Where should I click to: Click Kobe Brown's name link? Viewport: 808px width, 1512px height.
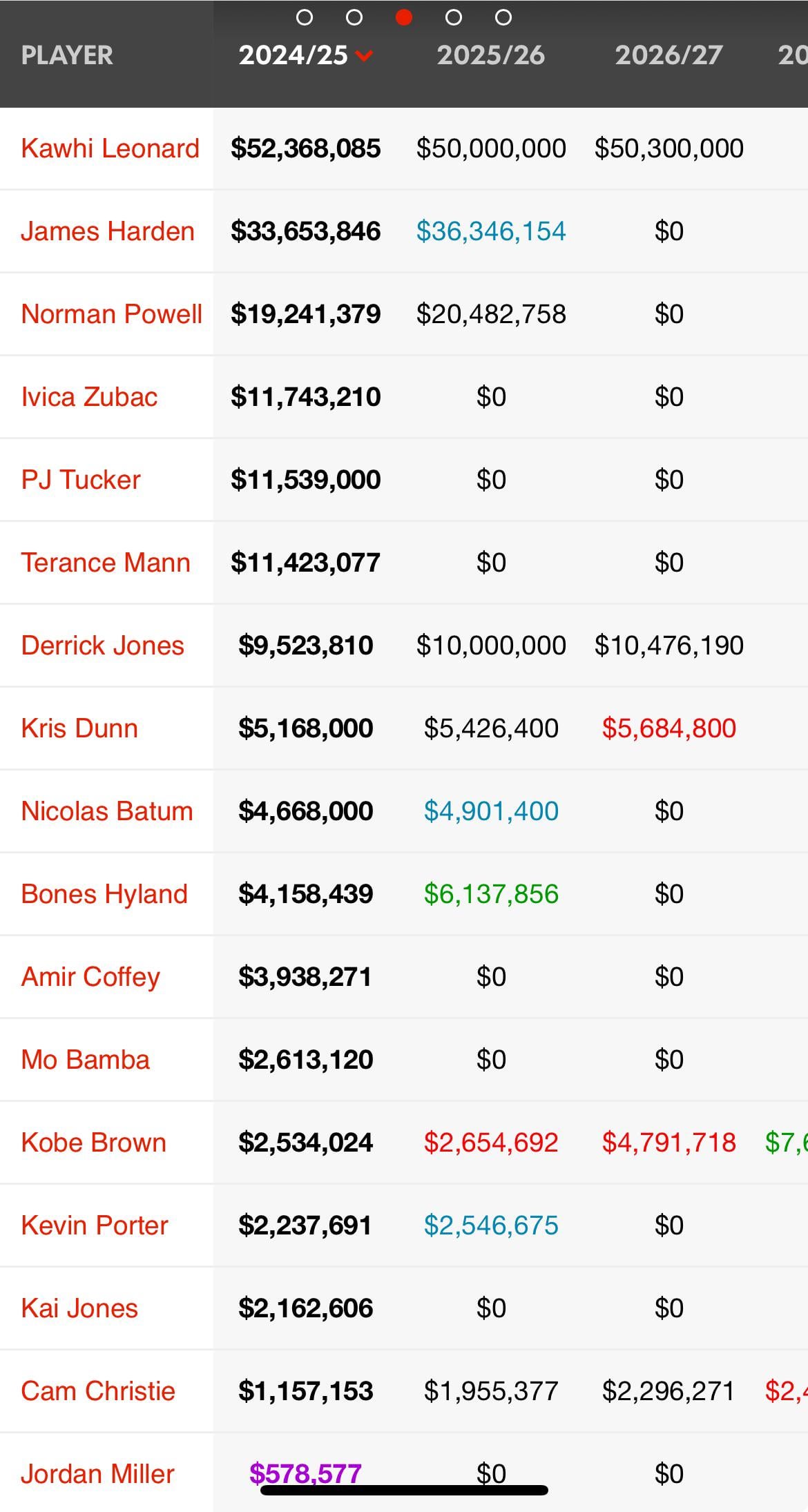94,1143
